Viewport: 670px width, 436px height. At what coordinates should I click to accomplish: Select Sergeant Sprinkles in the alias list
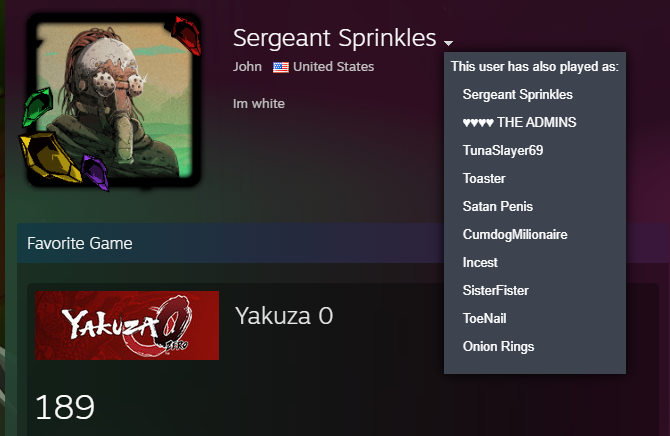pyautogui.click(x=517, y=94)
